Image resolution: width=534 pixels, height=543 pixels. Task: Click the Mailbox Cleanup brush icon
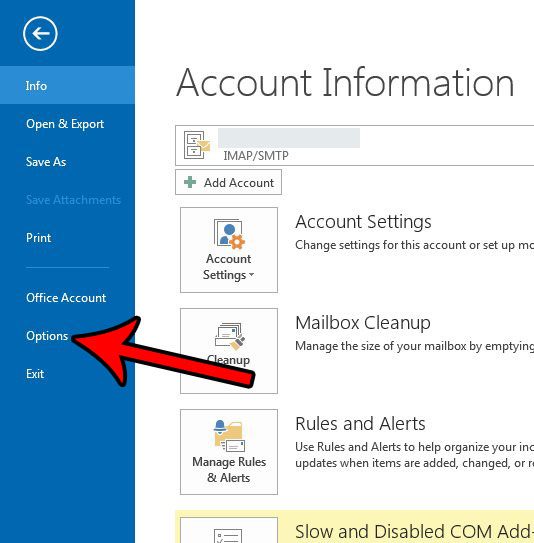point(229,335)
